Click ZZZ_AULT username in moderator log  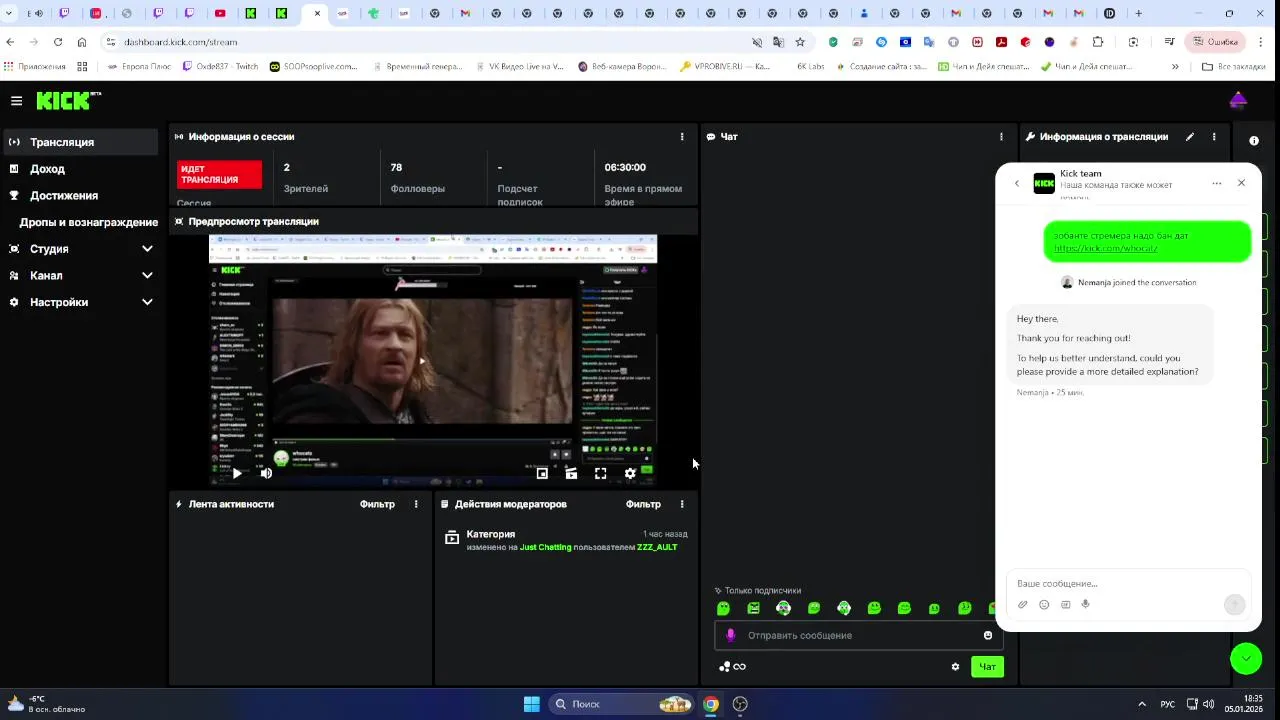[657, 547]
